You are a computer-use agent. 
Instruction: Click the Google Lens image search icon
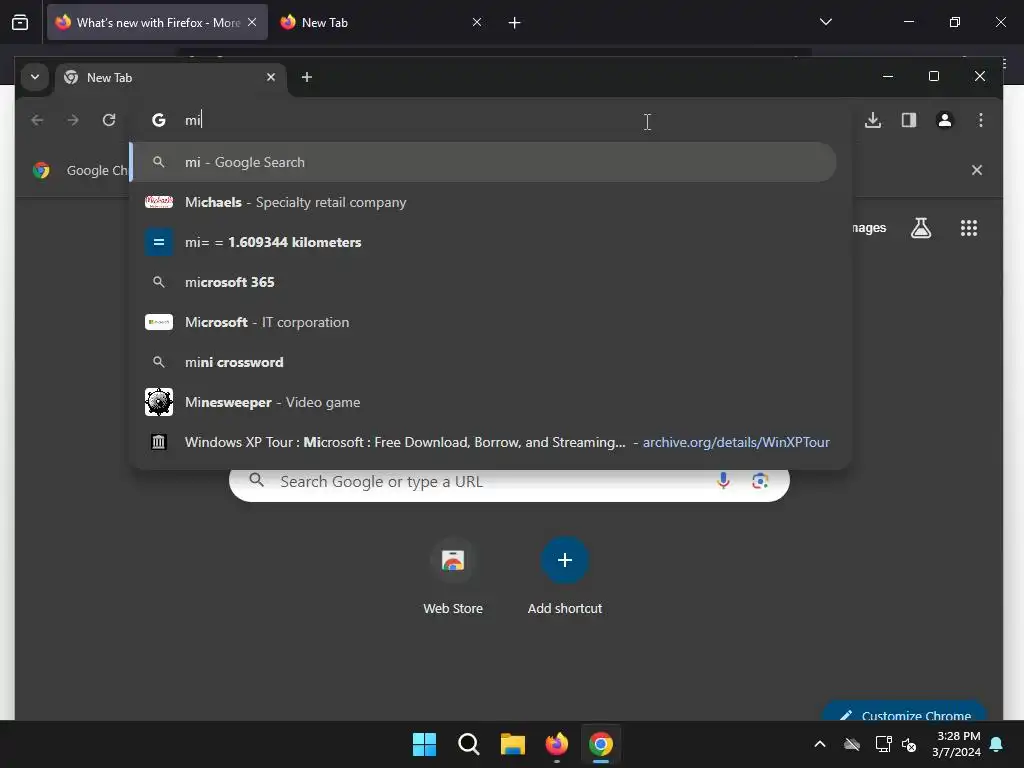click(760, 481)
